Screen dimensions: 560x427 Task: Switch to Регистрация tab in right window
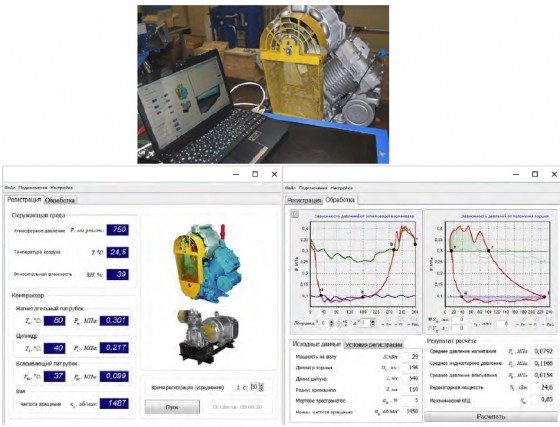click(x=304, y=200)
